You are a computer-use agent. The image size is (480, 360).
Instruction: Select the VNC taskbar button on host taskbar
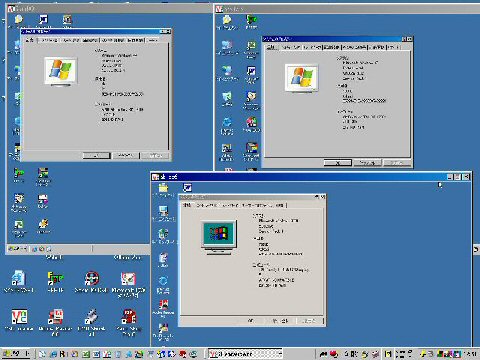coord(245,354)
